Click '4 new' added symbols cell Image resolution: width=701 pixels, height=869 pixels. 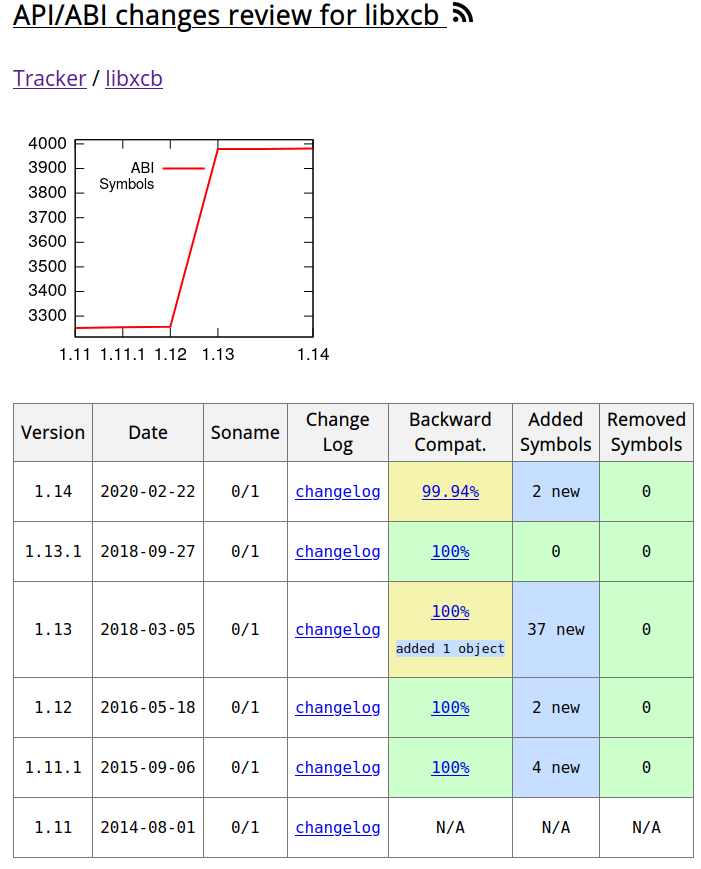556,768
